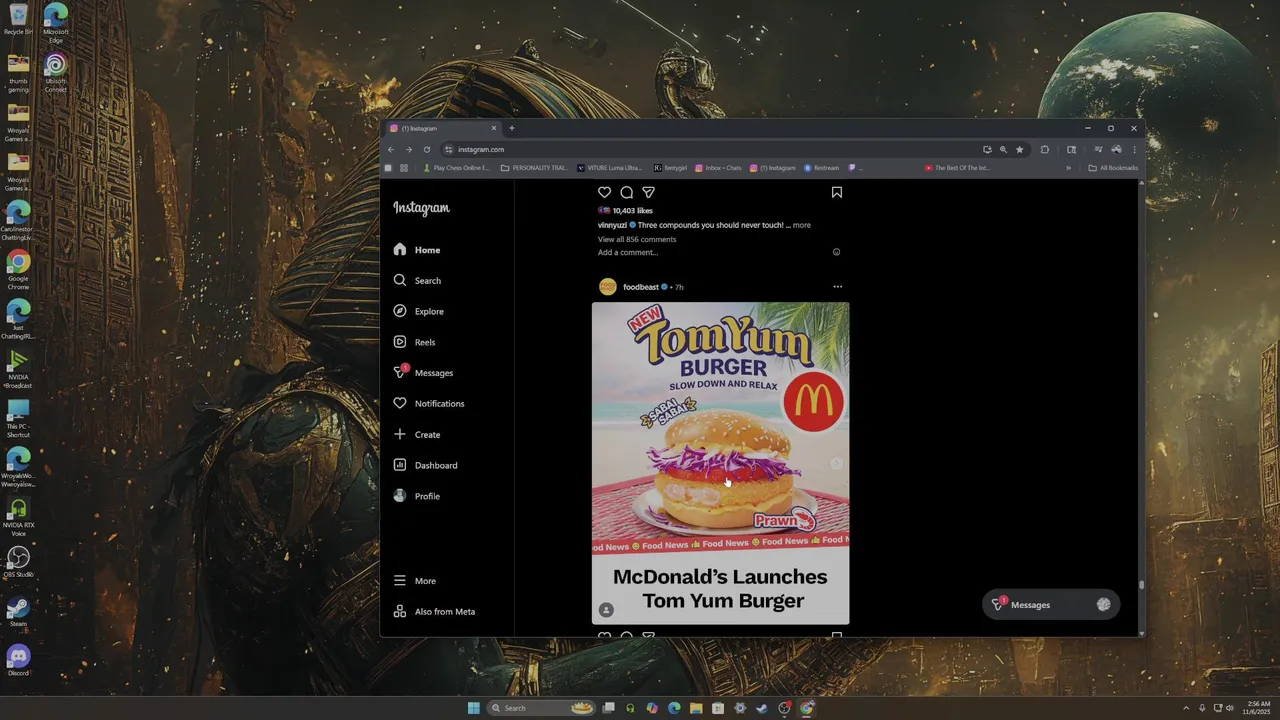Image resolution: width=1280 pixels, height=720 pixels.
Task: Expand caption with the 'more' link
Action: tap(802, 225)
